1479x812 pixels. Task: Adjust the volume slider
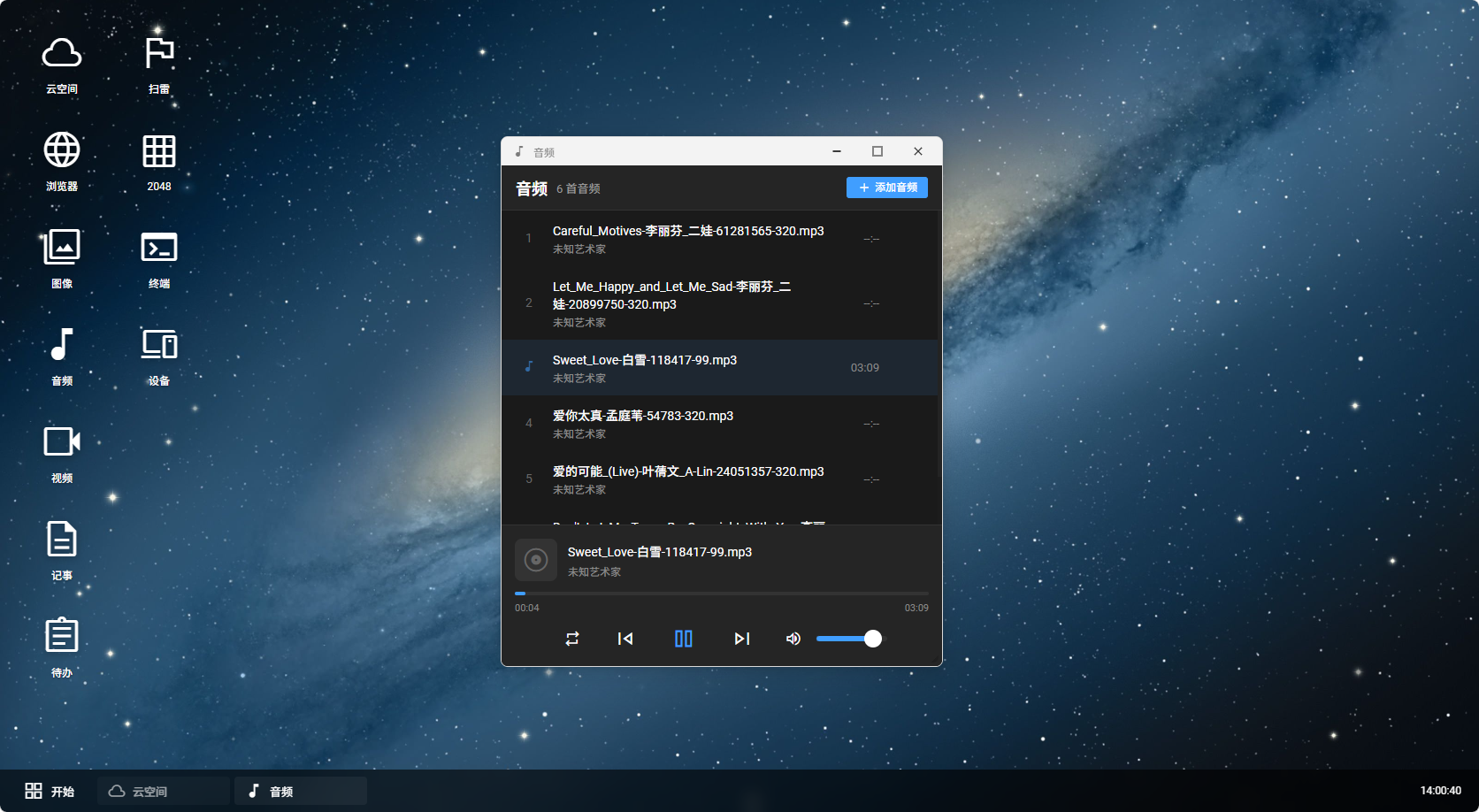(848, 639)
